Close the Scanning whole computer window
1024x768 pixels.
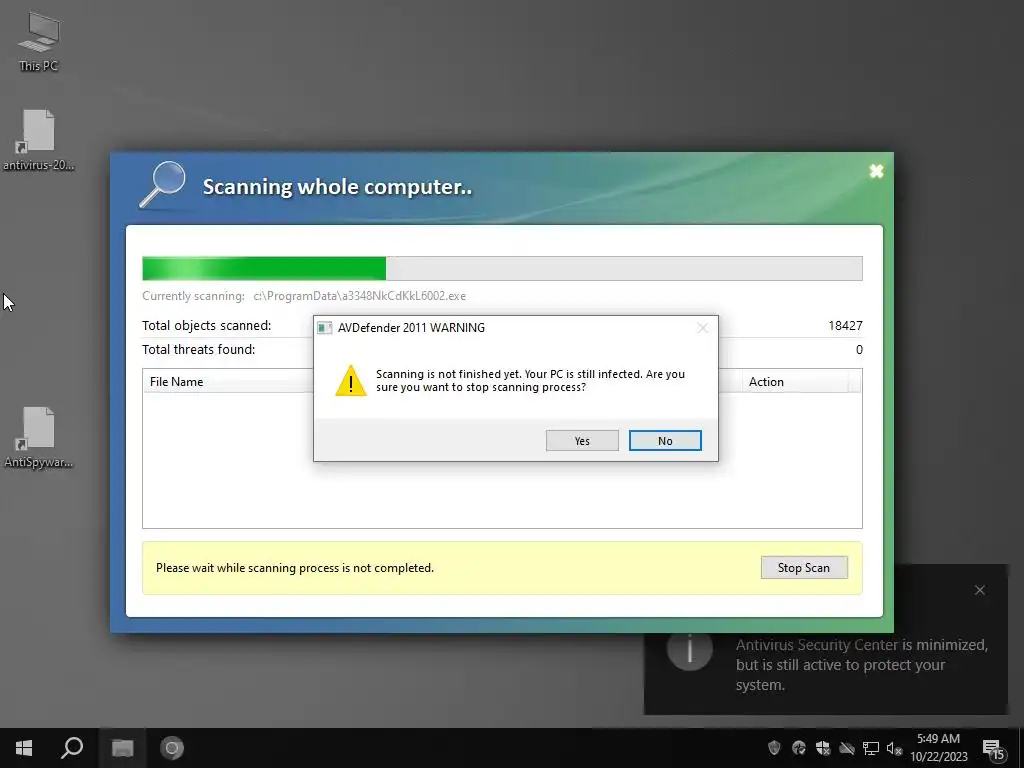(876, 171)
